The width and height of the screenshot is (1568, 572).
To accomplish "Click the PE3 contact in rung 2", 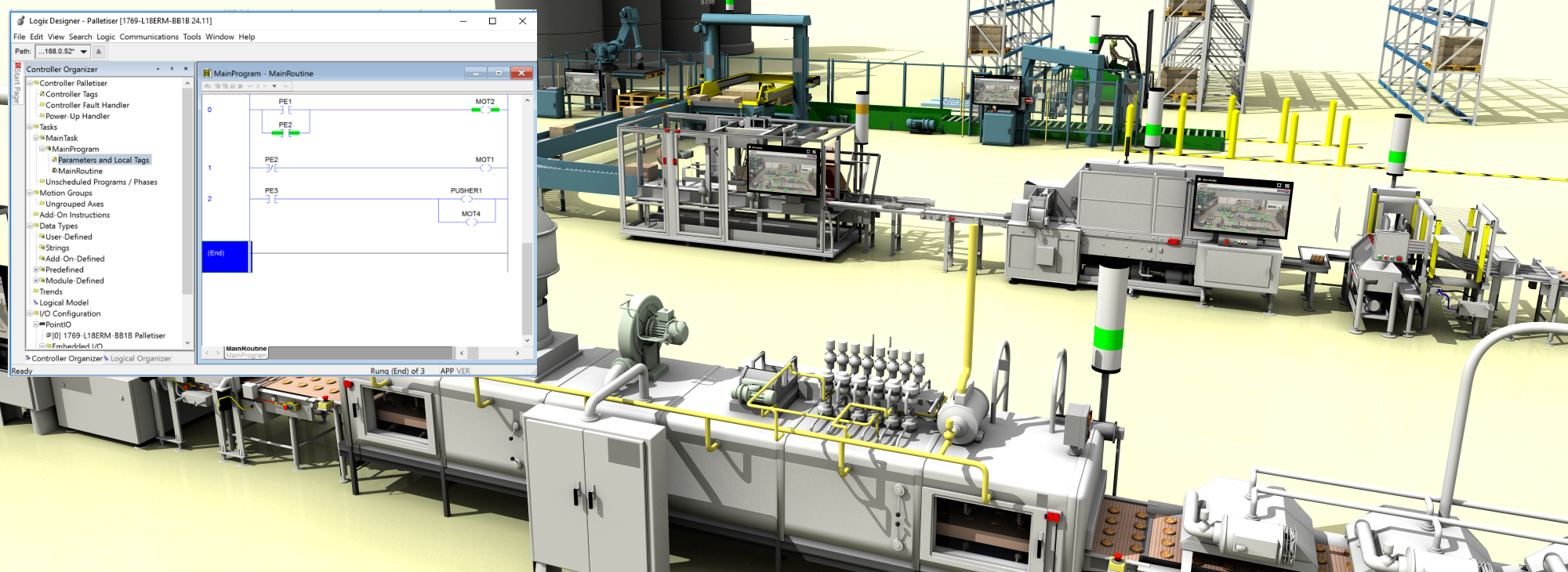I will (x=271, y=200).
